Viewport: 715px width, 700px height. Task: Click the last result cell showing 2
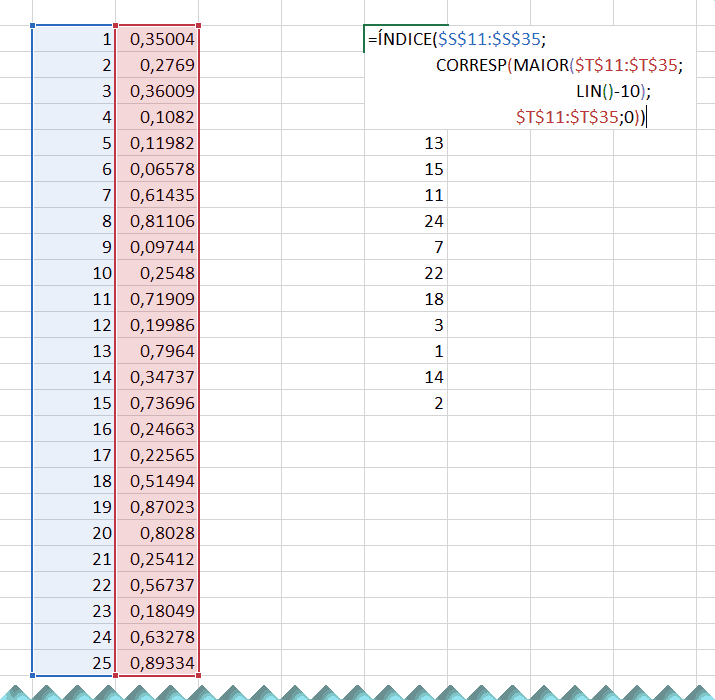click(437, 403)
